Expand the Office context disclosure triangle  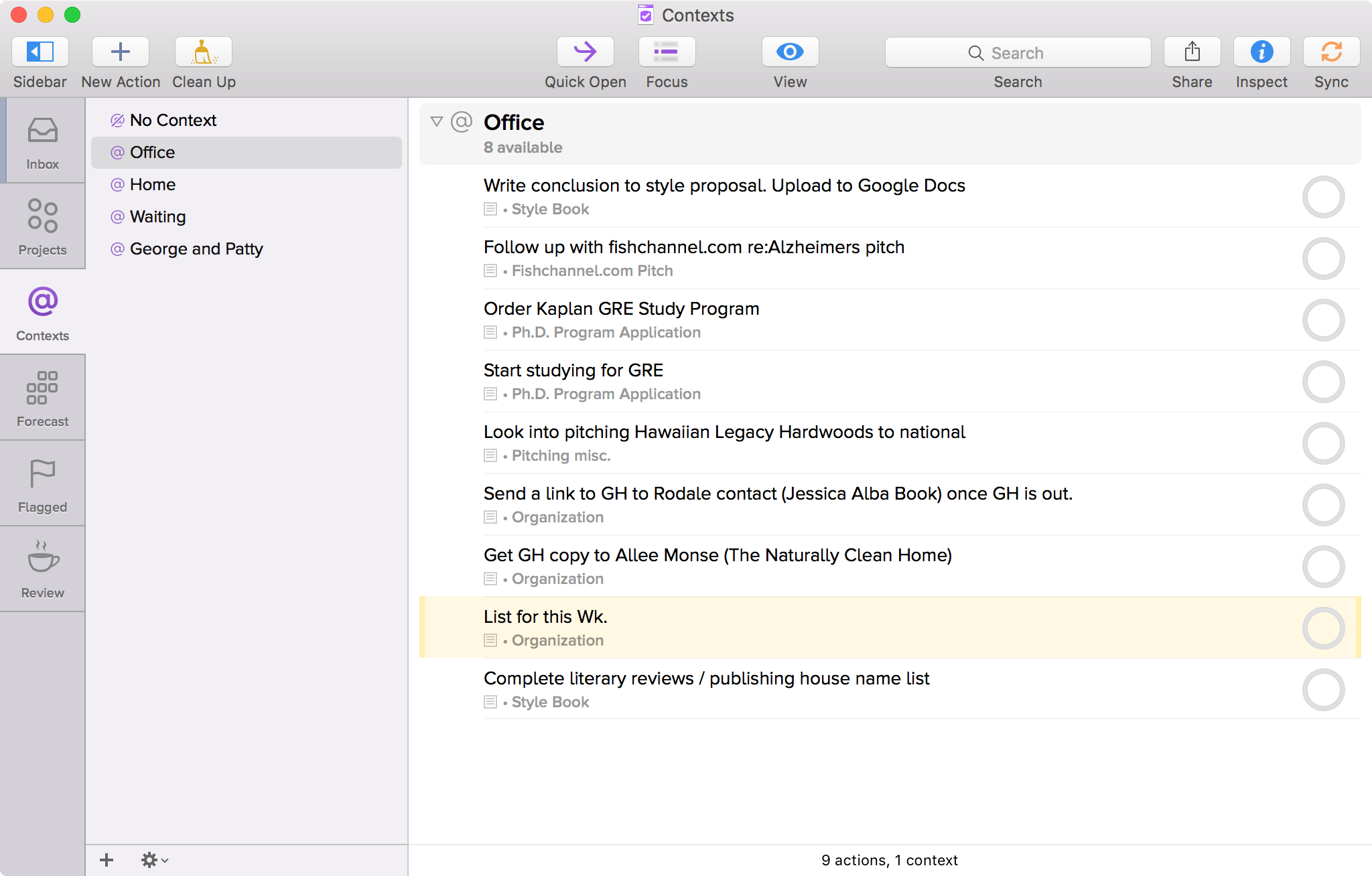pos(436,121)
